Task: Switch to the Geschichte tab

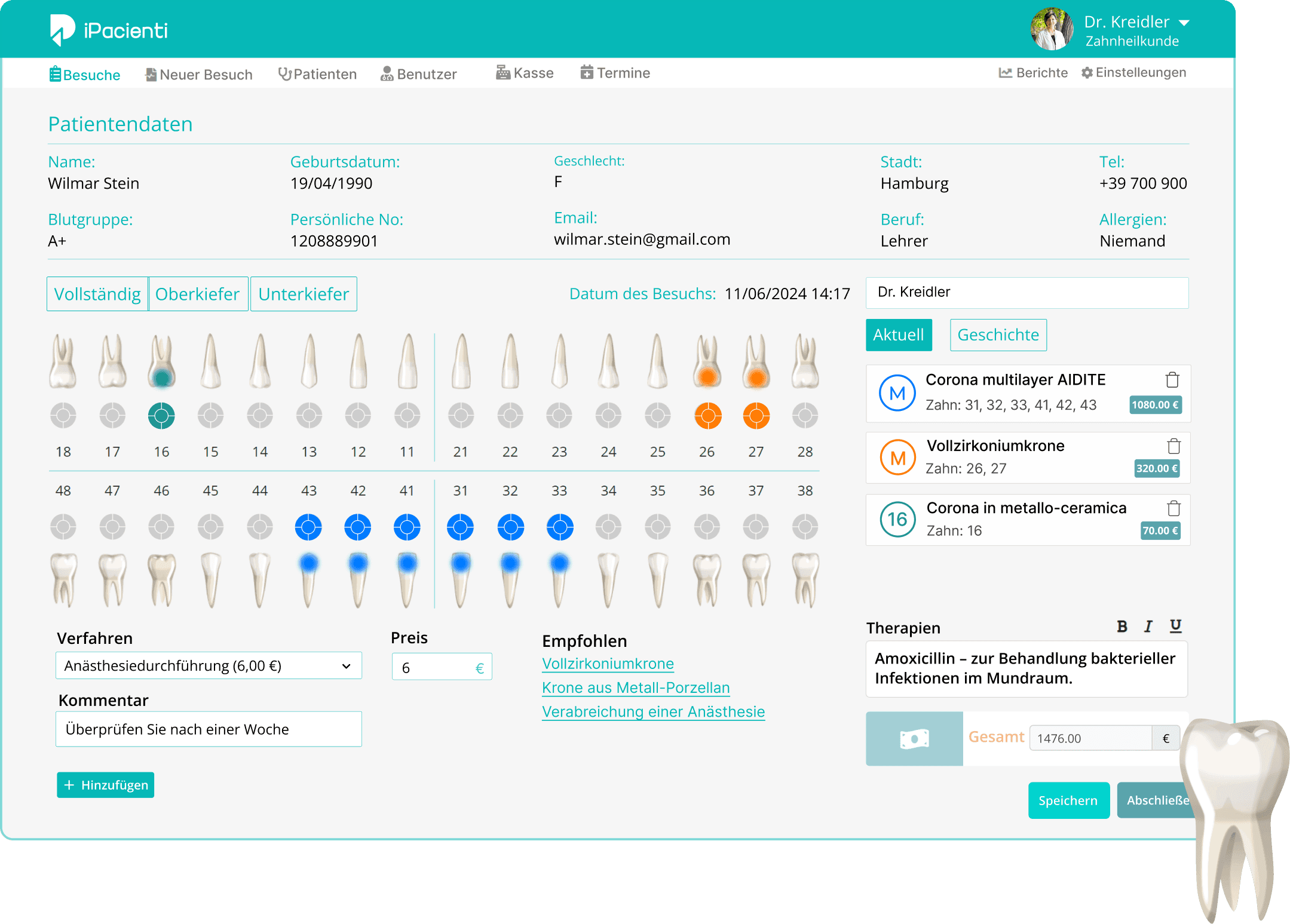Action: (998, 335)
